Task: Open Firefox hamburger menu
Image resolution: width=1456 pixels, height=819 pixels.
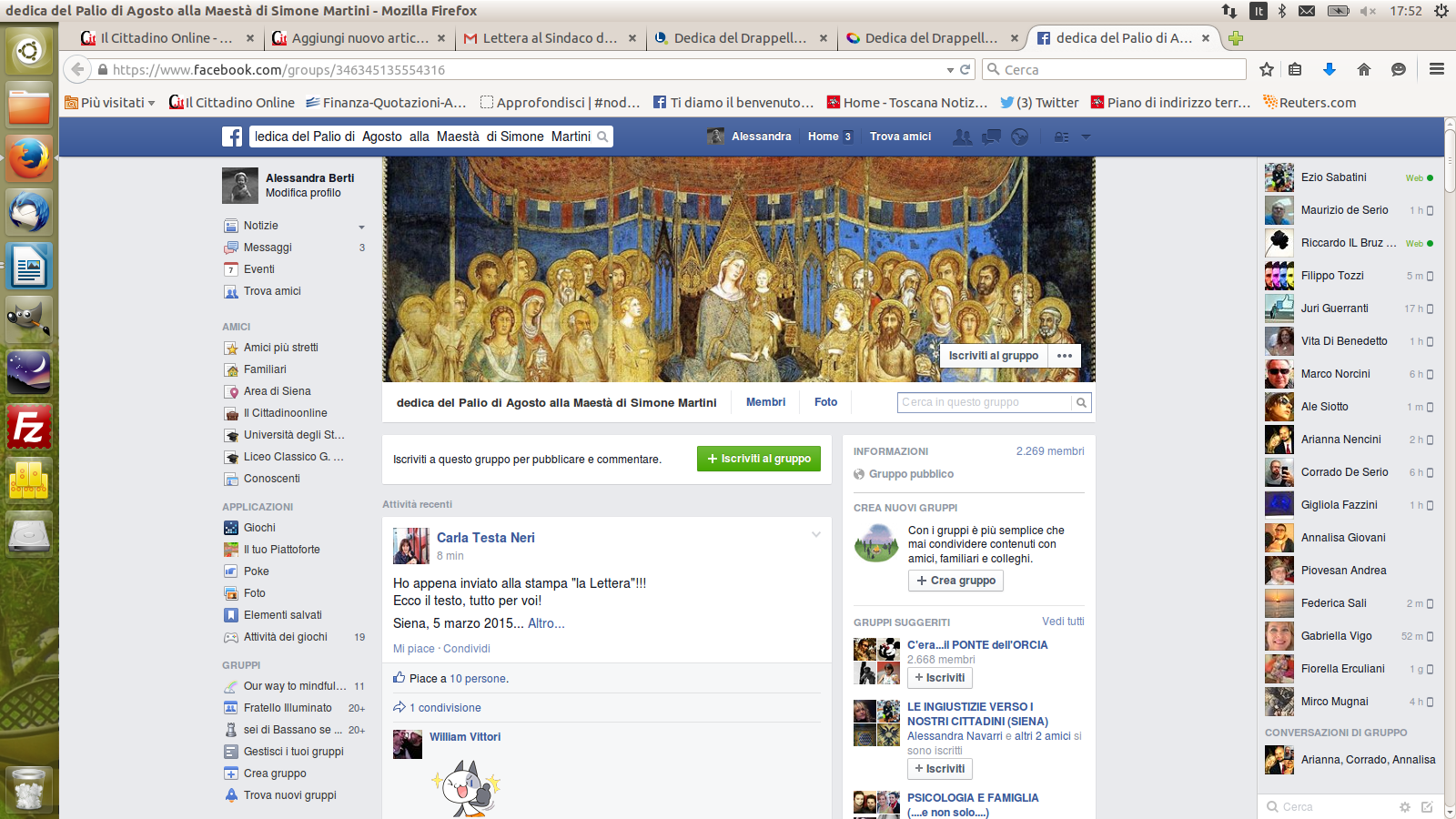Action: (x=1437, y=70)
